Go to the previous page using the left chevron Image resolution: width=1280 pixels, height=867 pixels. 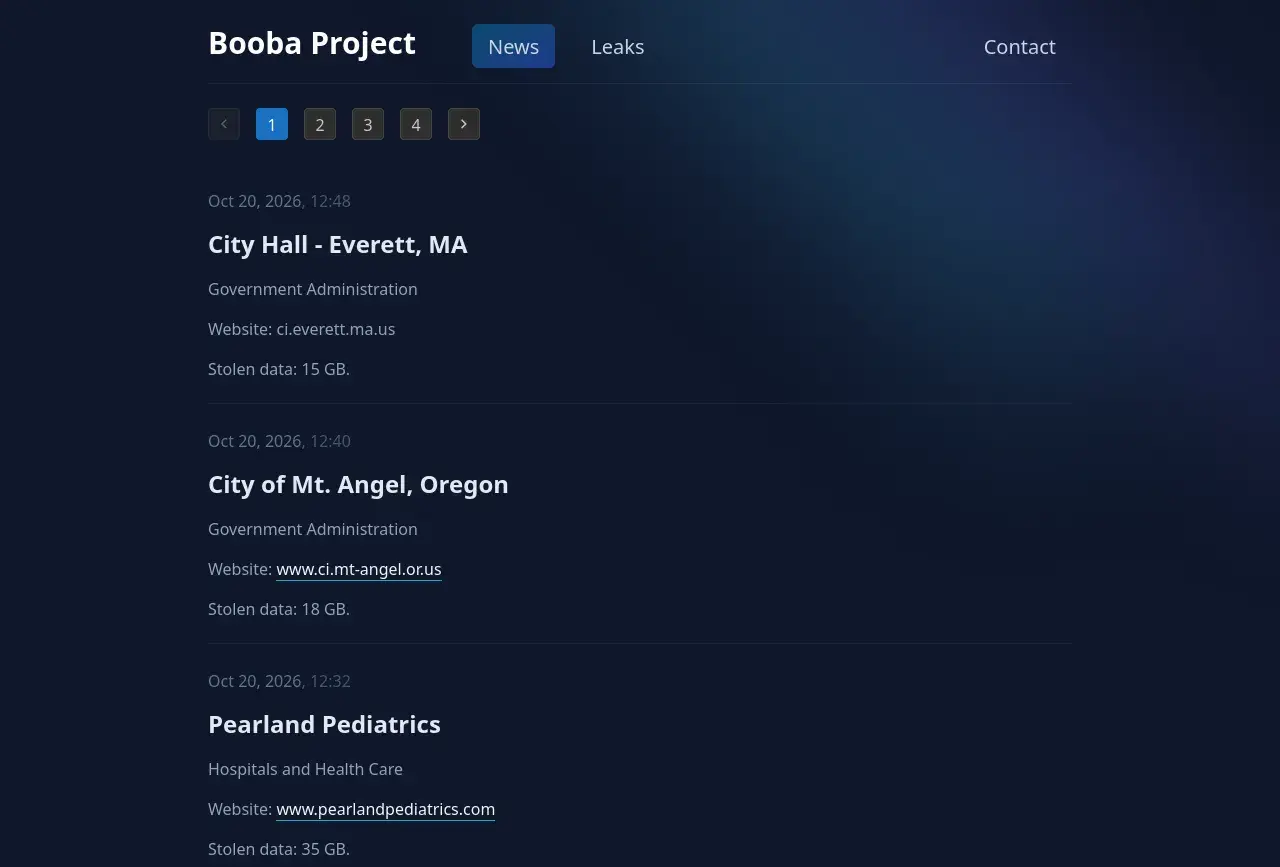pos(224,124)
